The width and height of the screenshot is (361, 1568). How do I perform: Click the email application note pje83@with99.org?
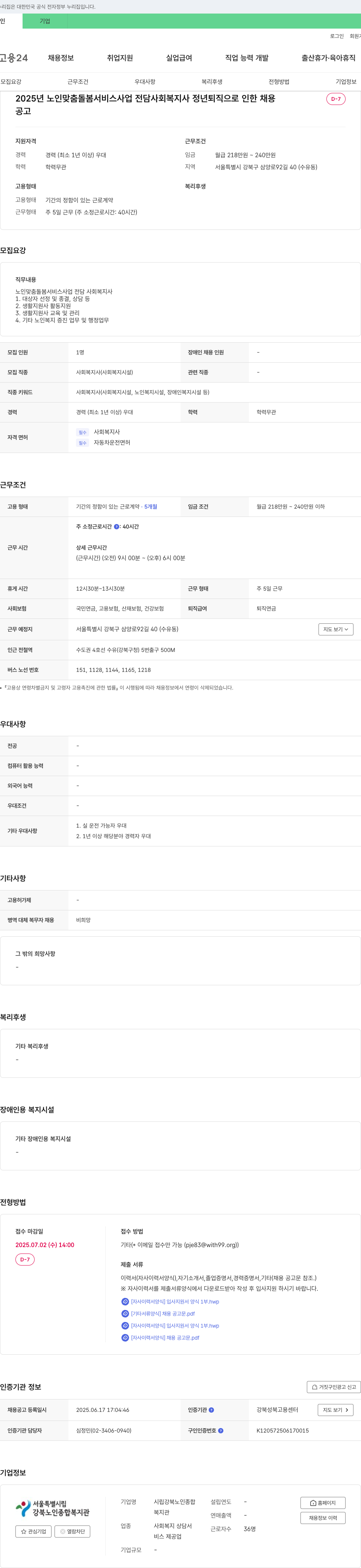pos(180,1245)
